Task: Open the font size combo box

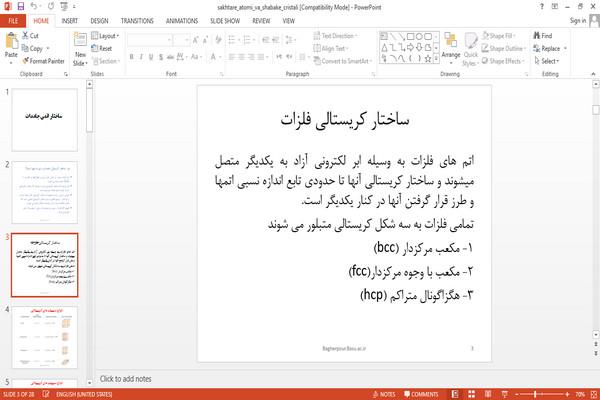Action: pyautogui.click(x=181, y=40)
